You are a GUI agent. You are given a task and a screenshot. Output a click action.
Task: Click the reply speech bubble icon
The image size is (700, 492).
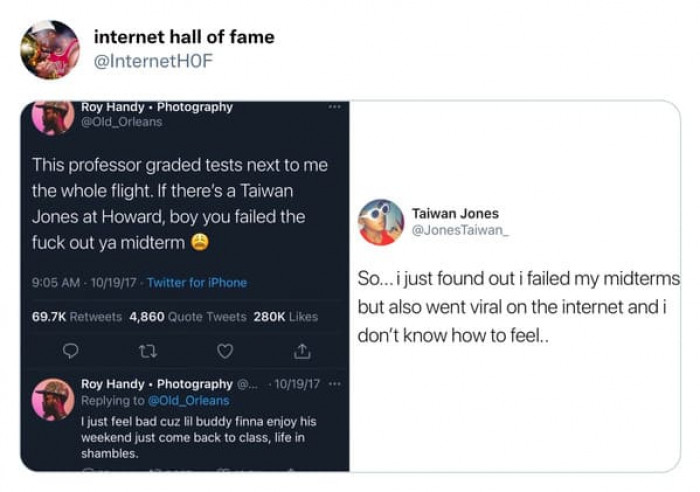tap(71, 350)
